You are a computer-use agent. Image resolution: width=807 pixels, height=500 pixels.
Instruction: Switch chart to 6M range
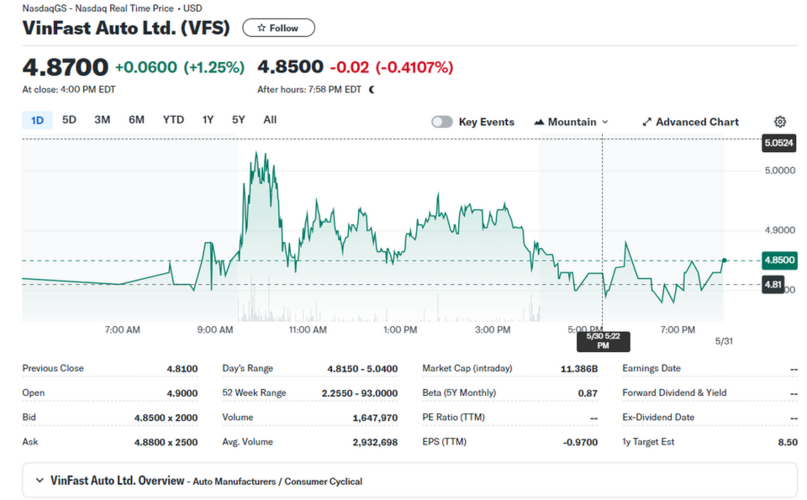[x=136, y=120]
